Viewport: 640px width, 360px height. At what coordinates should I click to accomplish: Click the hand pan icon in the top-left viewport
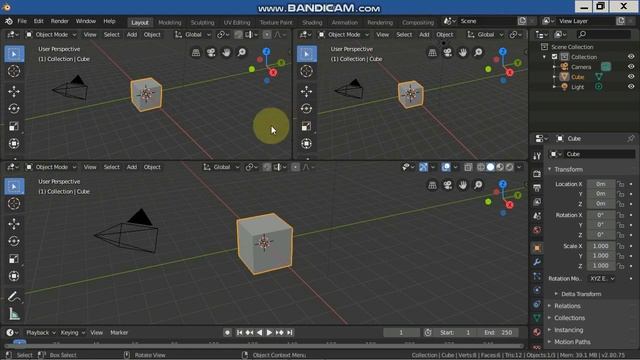226,52
